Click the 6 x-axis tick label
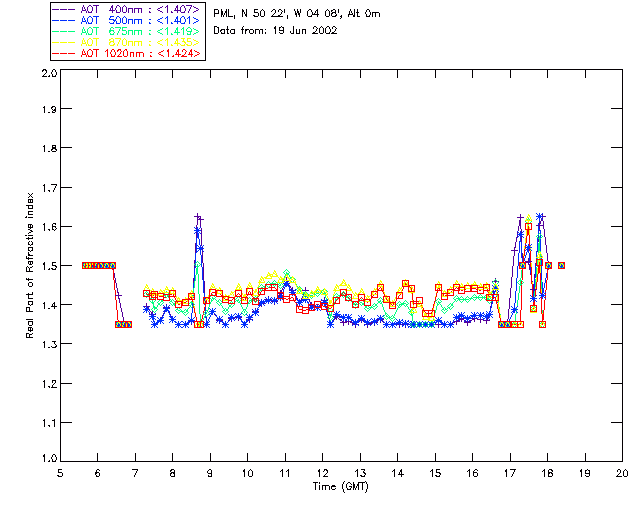 pyautogui.click(x=98, y=473)
